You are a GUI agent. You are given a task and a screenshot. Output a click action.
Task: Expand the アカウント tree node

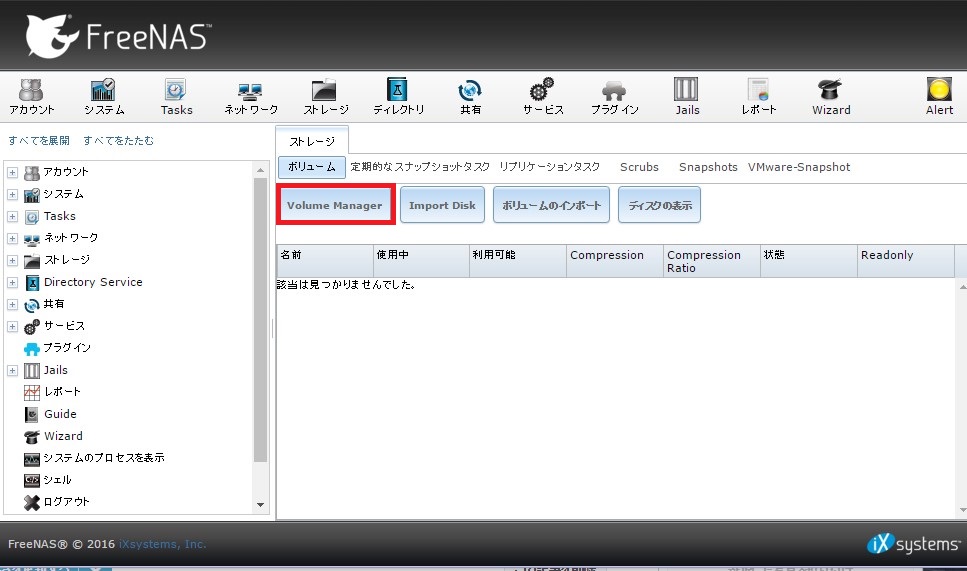(12, 173)
